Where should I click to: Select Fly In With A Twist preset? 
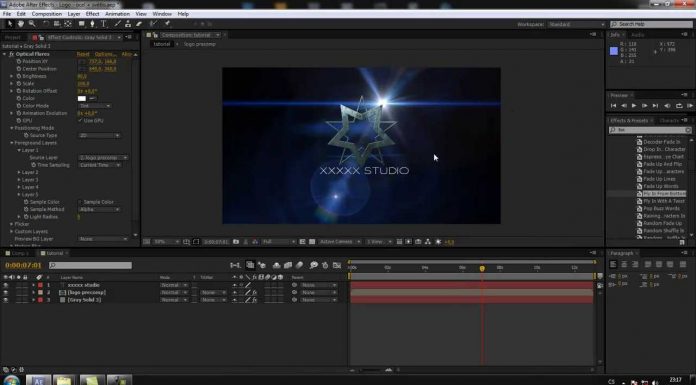[x=664, y=201]
